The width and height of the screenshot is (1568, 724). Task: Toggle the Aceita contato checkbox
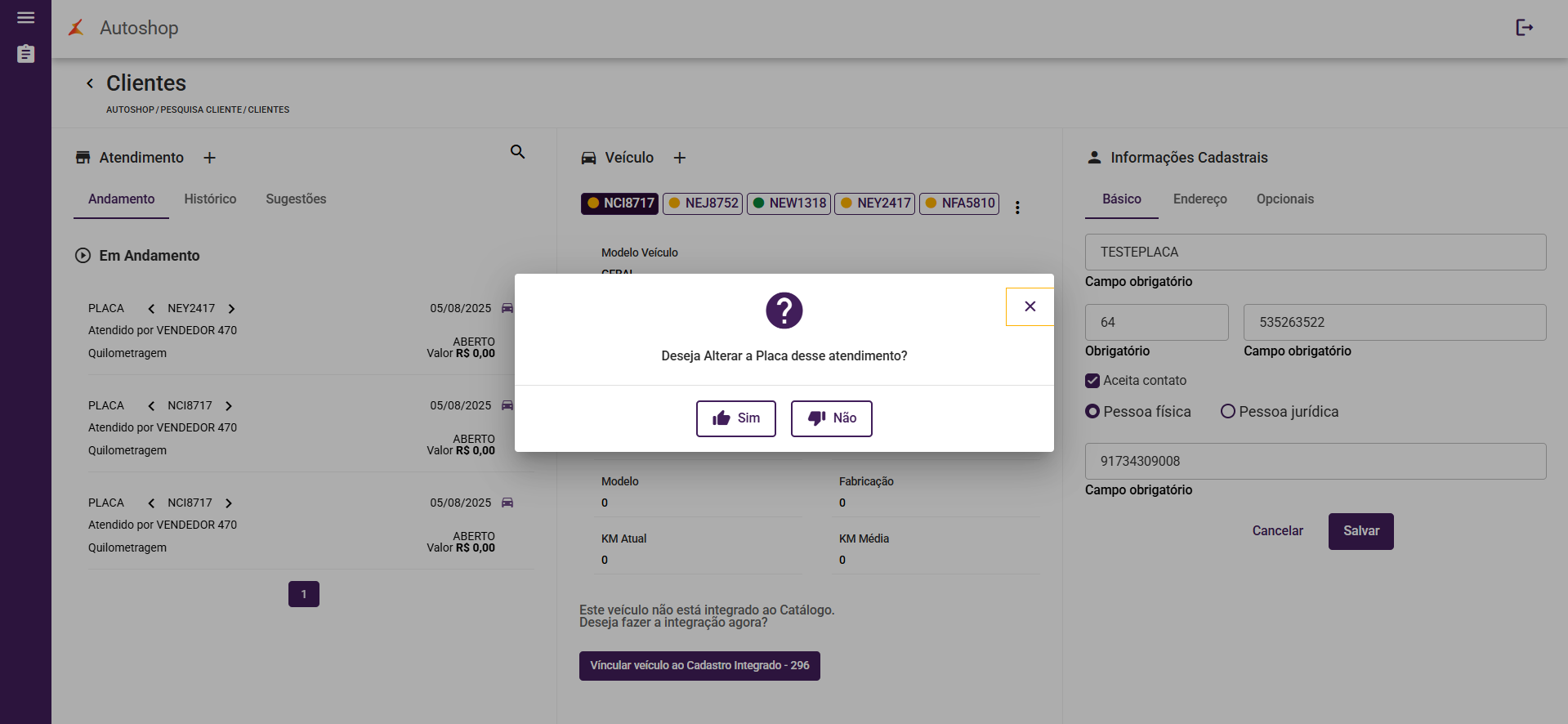pos(1092,381)
